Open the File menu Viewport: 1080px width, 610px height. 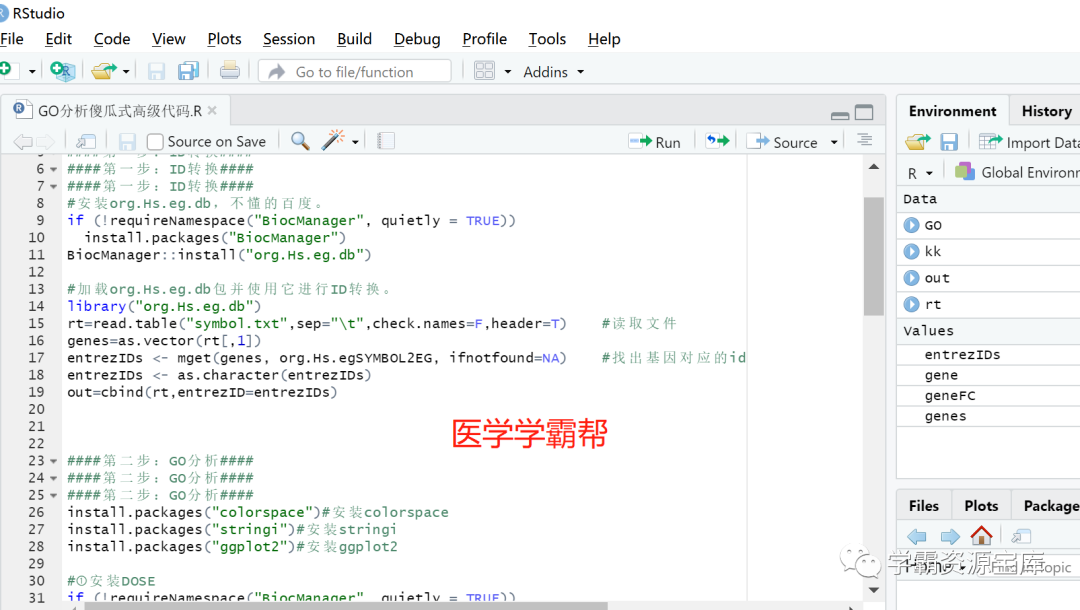click(x=12, y=39)
